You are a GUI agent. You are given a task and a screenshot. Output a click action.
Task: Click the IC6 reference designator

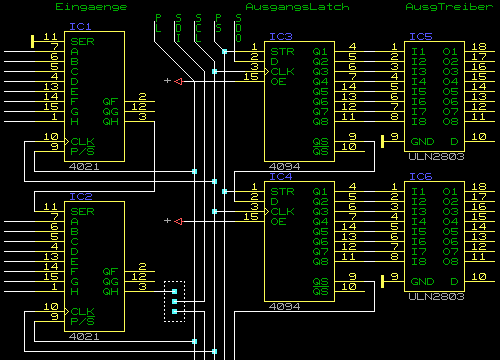(x=421, y=176)
